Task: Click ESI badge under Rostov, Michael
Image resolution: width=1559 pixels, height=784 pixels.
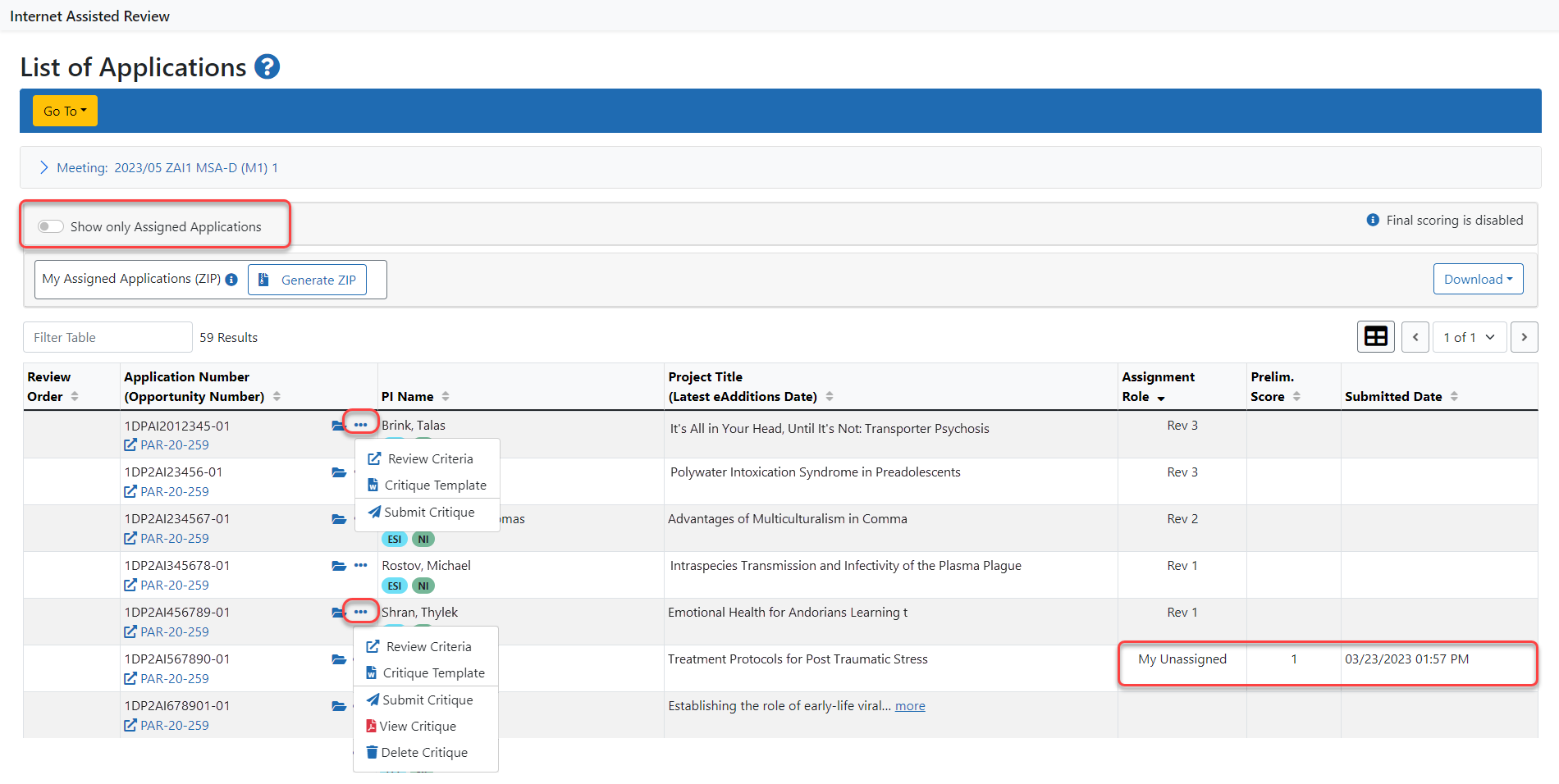Action: [395, 586]
